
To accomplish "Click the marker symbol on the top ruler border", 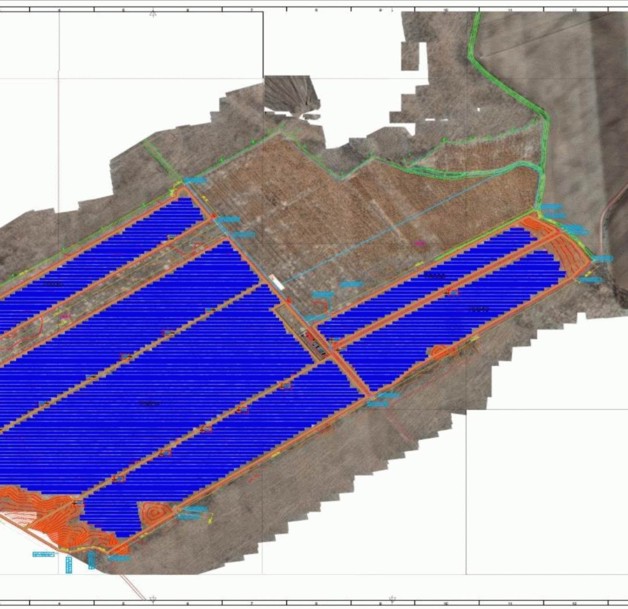I will (152, 13).
